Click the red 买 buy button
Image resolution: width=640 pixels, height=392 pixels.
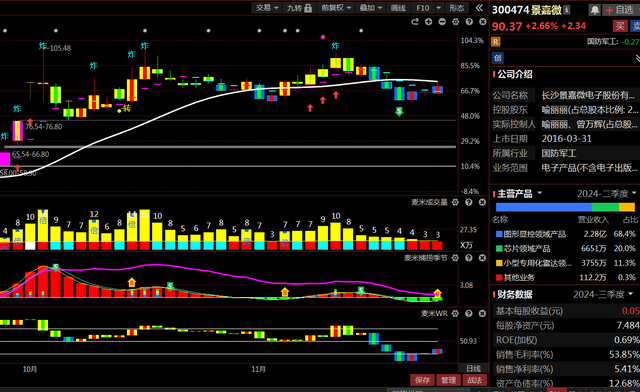pos(620,26)
